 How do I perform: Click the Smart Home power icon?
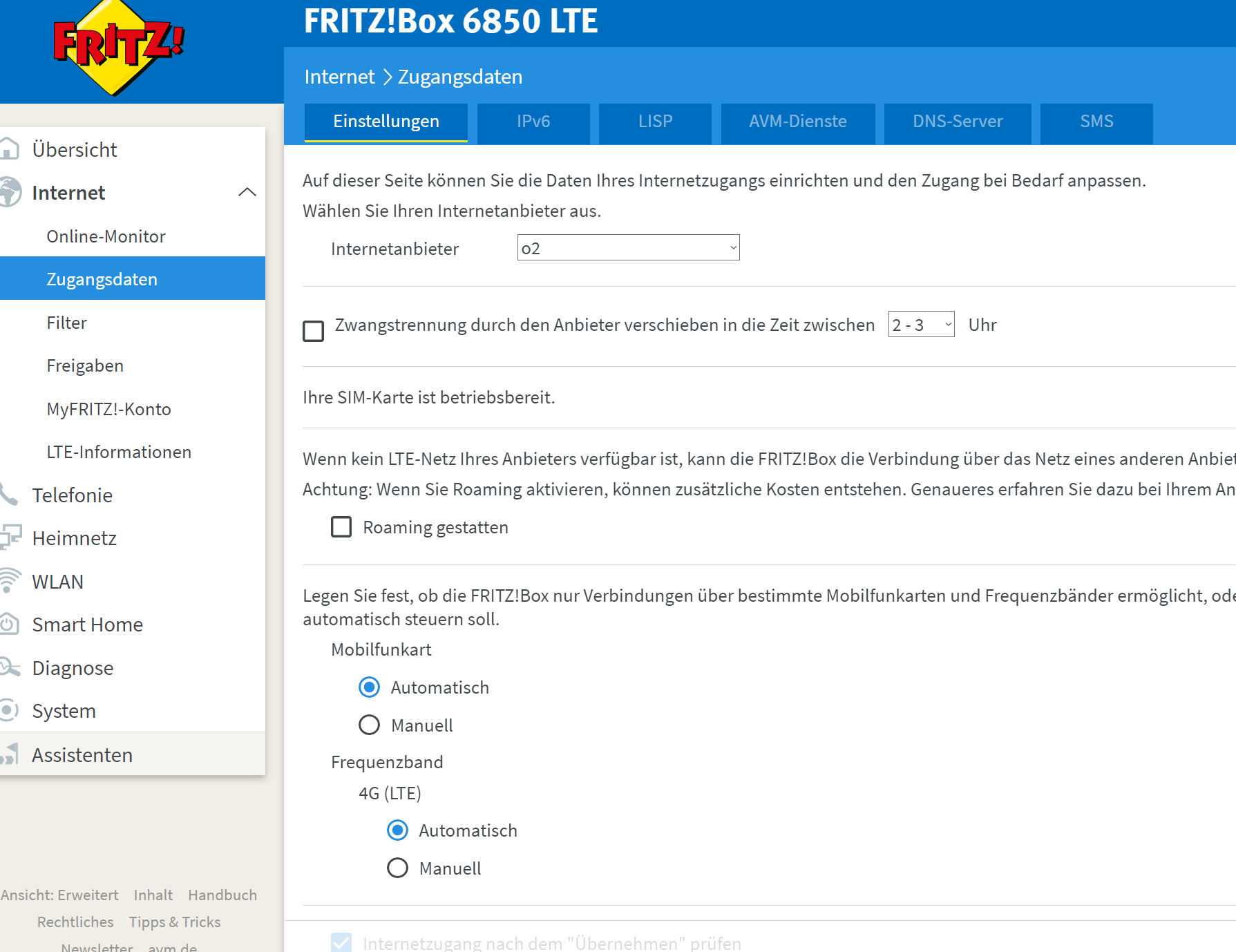tap(8, 624)
